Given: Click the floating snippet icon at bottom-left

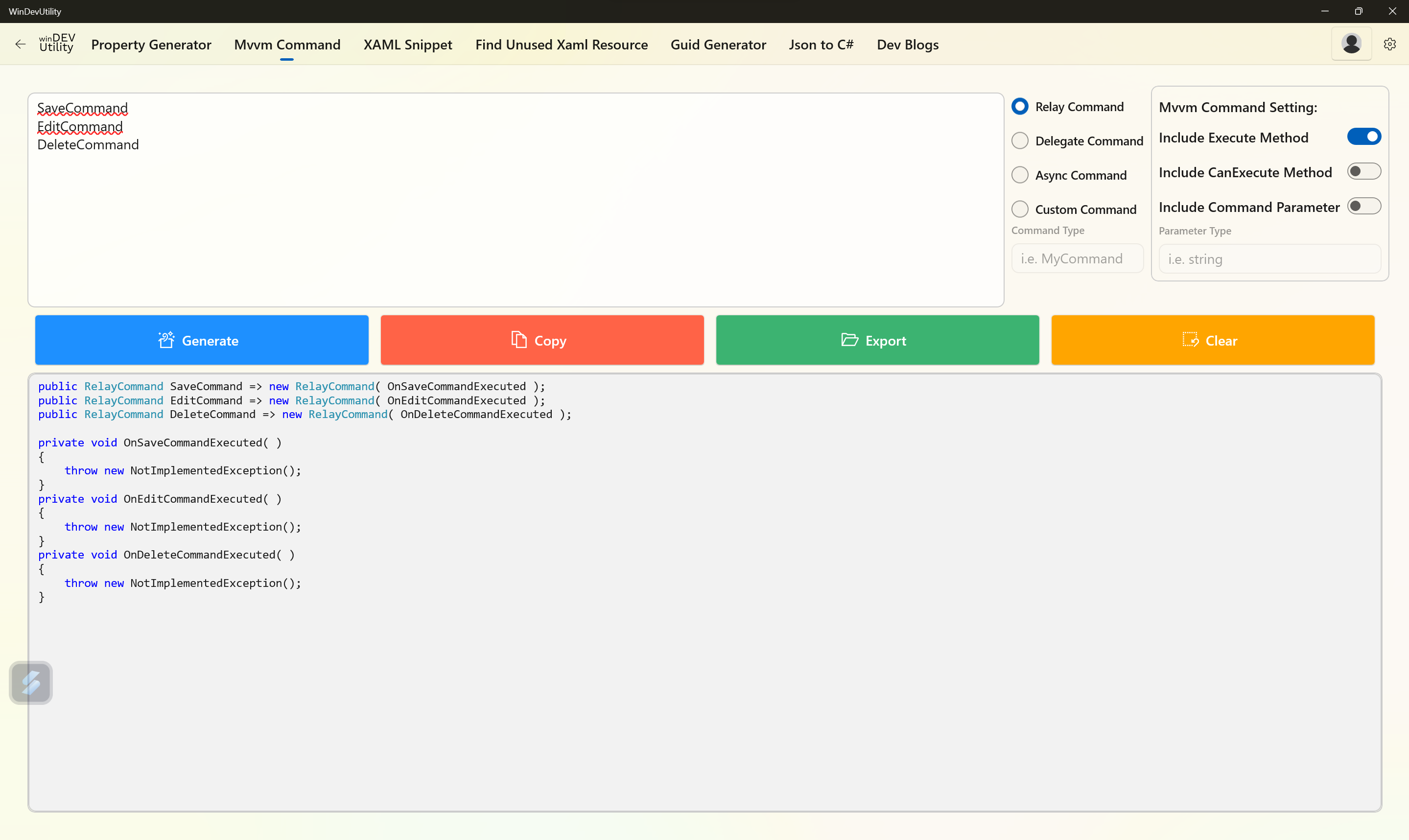Looking at the screenshot, I should point(31,683).
